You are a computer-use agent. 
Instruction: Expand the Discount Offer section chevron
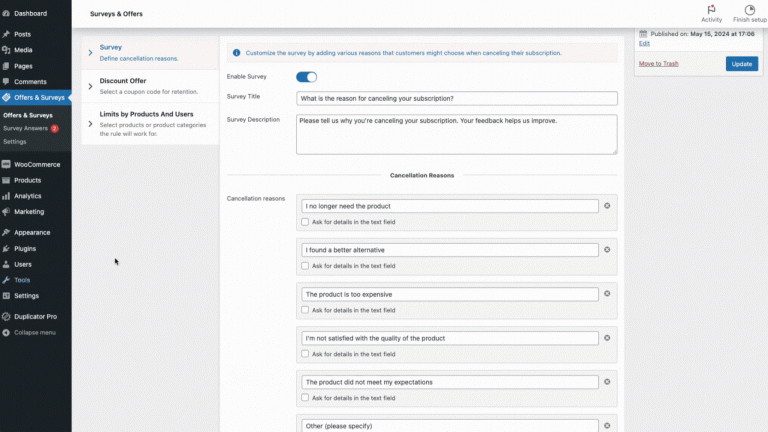(x=90, y=86)
